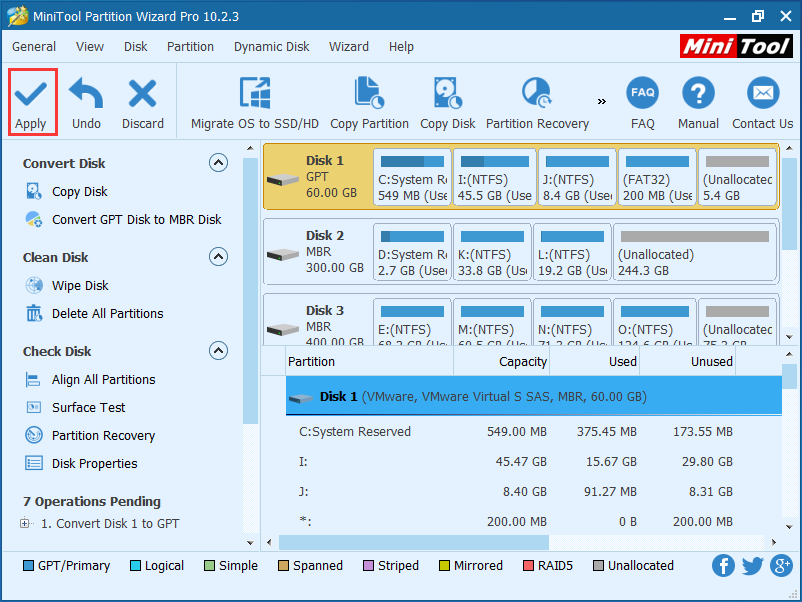Viewport: 802px width, 602px height.
Task: Open the Disk menu
Action: pyautogui.click(x=136, y=47)
